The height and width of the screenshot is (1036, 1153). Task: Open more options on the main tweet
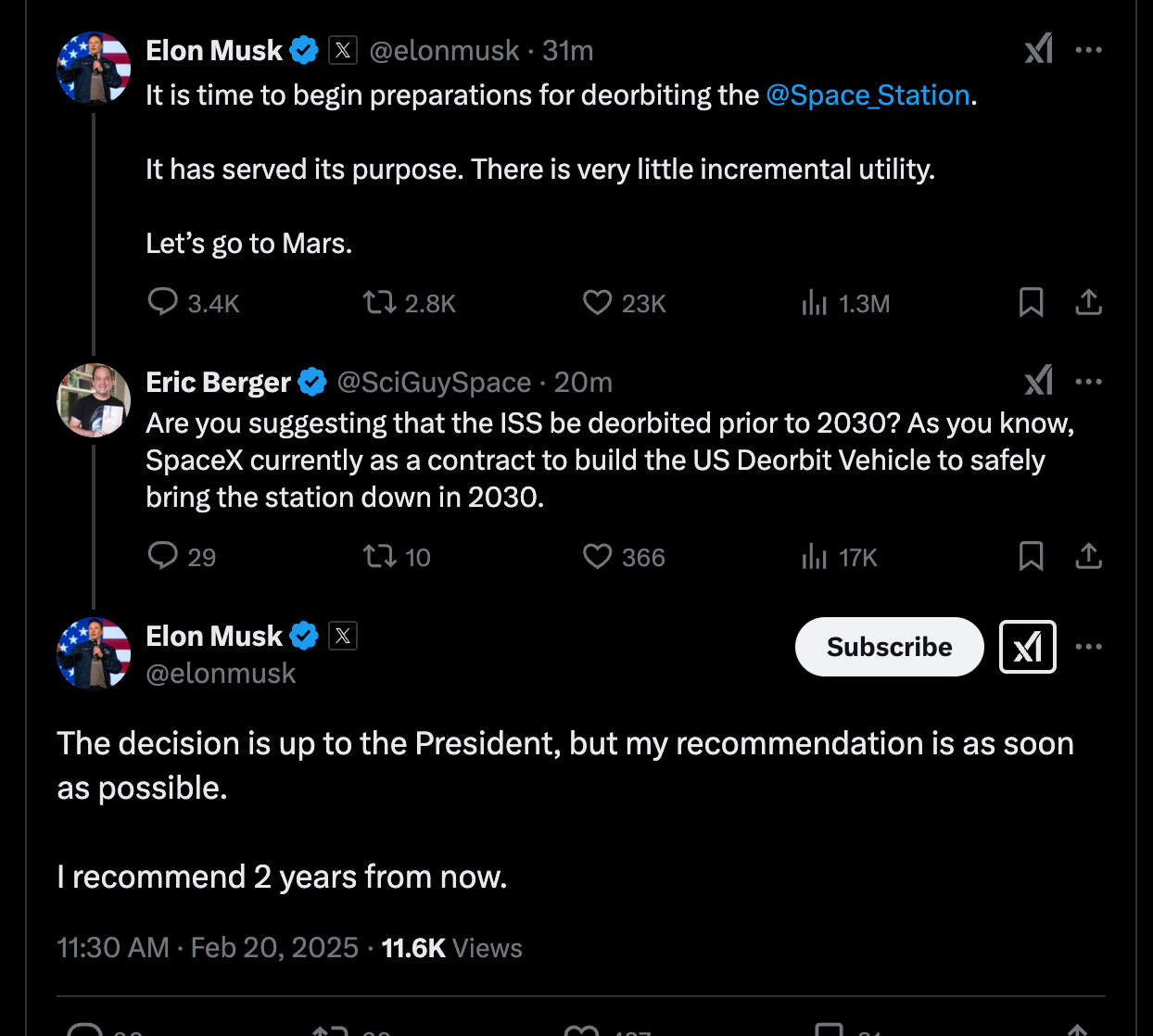[x=1088, y=646]
